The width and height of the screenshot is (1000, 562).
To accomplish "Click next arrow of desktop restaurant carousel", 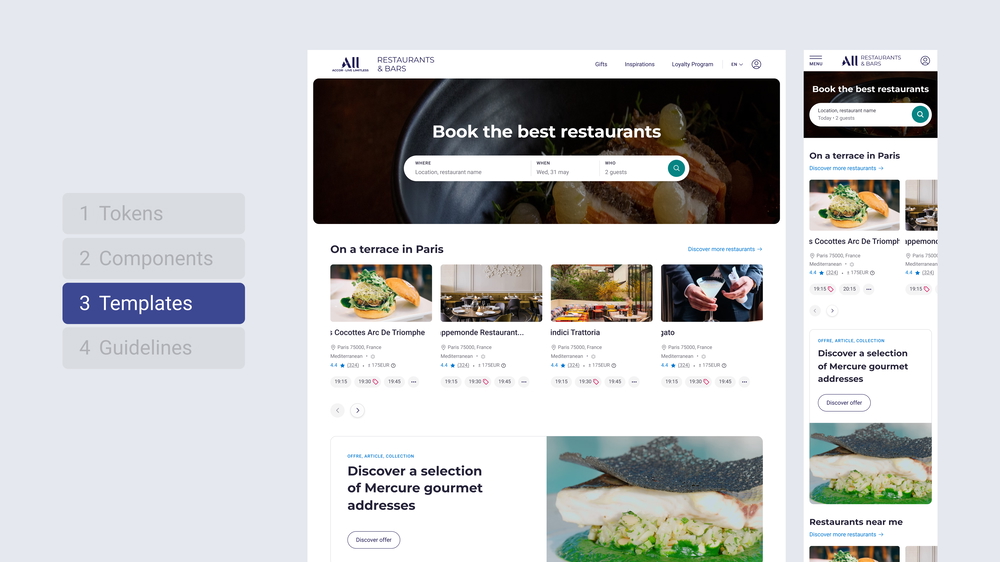I will tap(358, 410).
